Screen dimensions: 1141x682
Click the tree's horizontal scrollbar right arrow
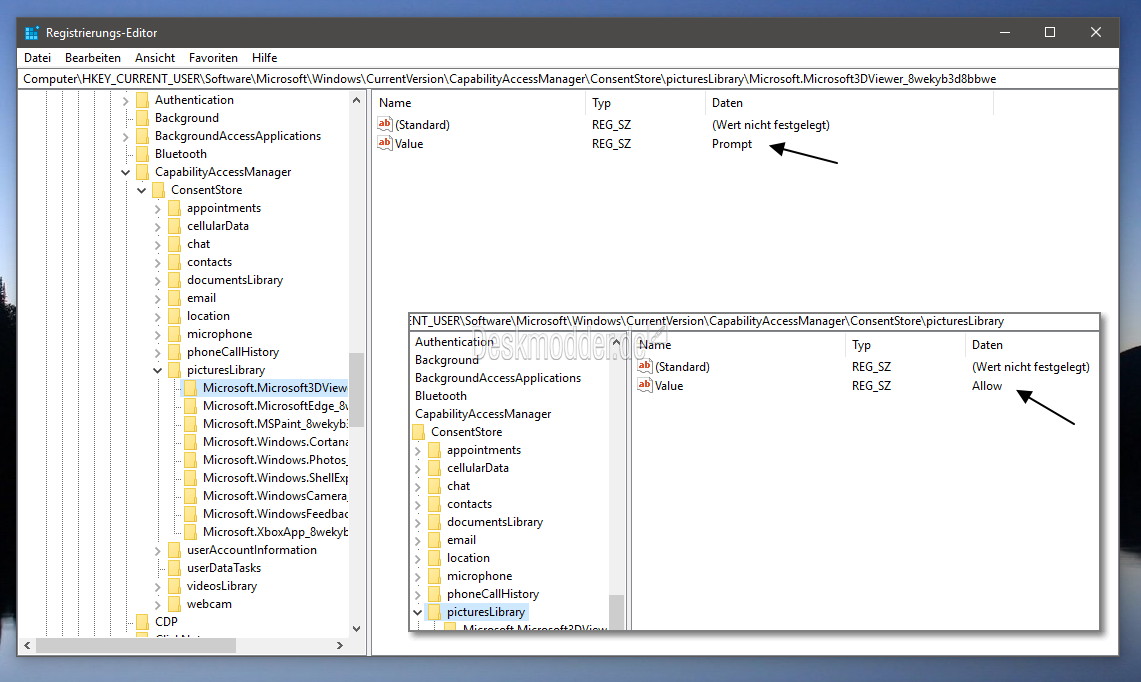[x=340, y=646]
